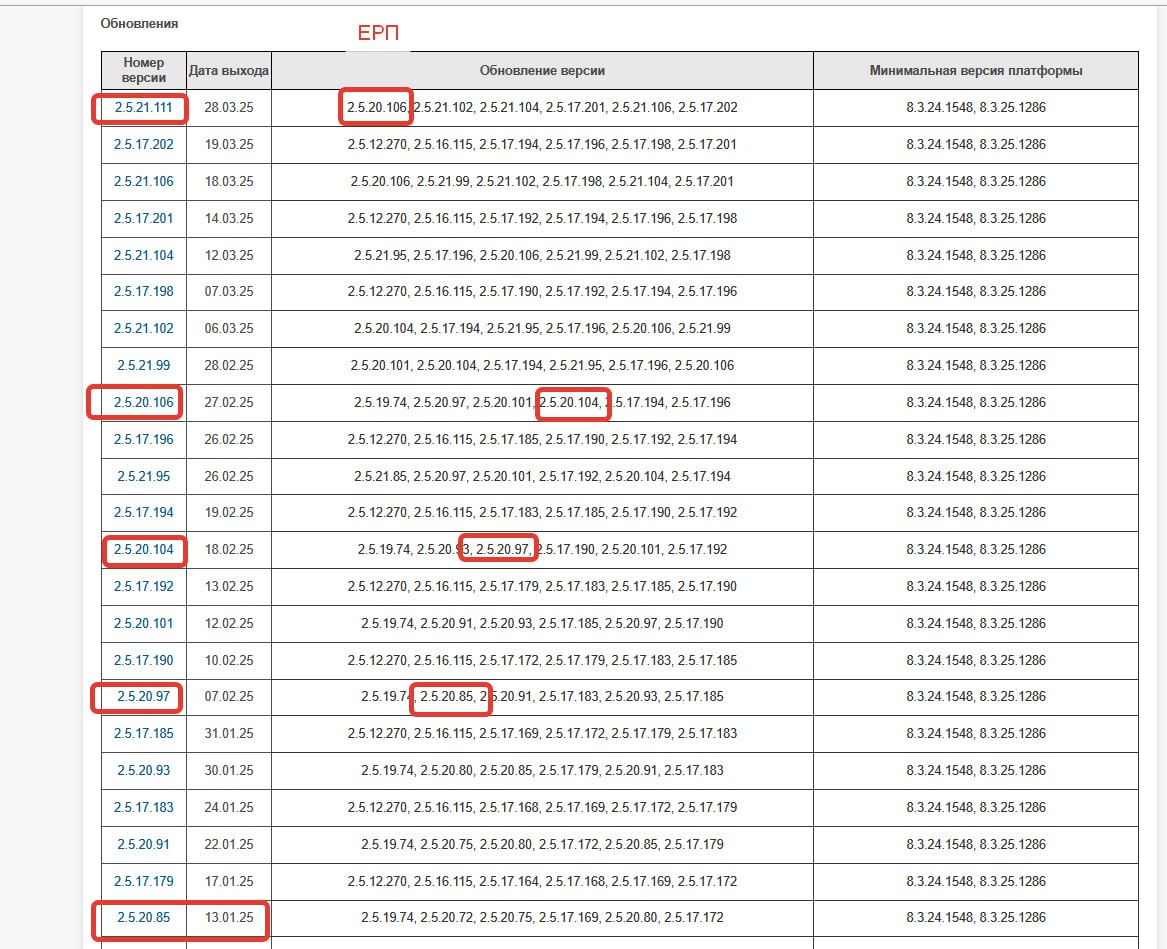Select release date 13.01.25
The width and height of the screenshot is (1167, 949).
pyautogui.click(x=228, y=918)
